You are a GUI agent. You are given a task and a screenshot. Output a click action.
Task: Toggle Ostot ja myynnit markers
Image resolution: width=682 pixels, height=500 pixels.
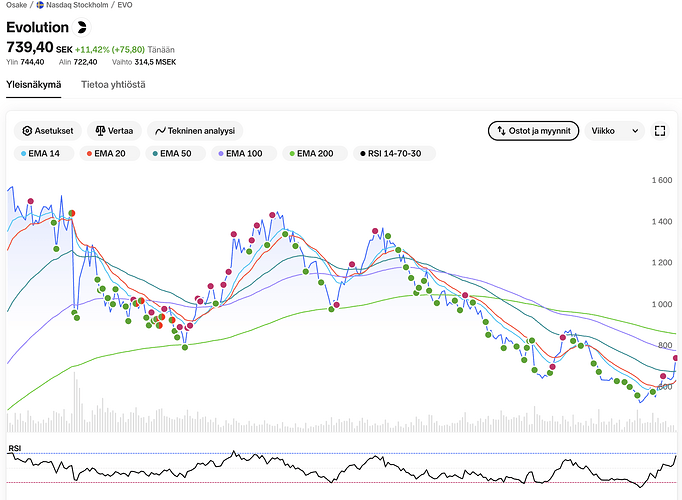tap(533, 131)
